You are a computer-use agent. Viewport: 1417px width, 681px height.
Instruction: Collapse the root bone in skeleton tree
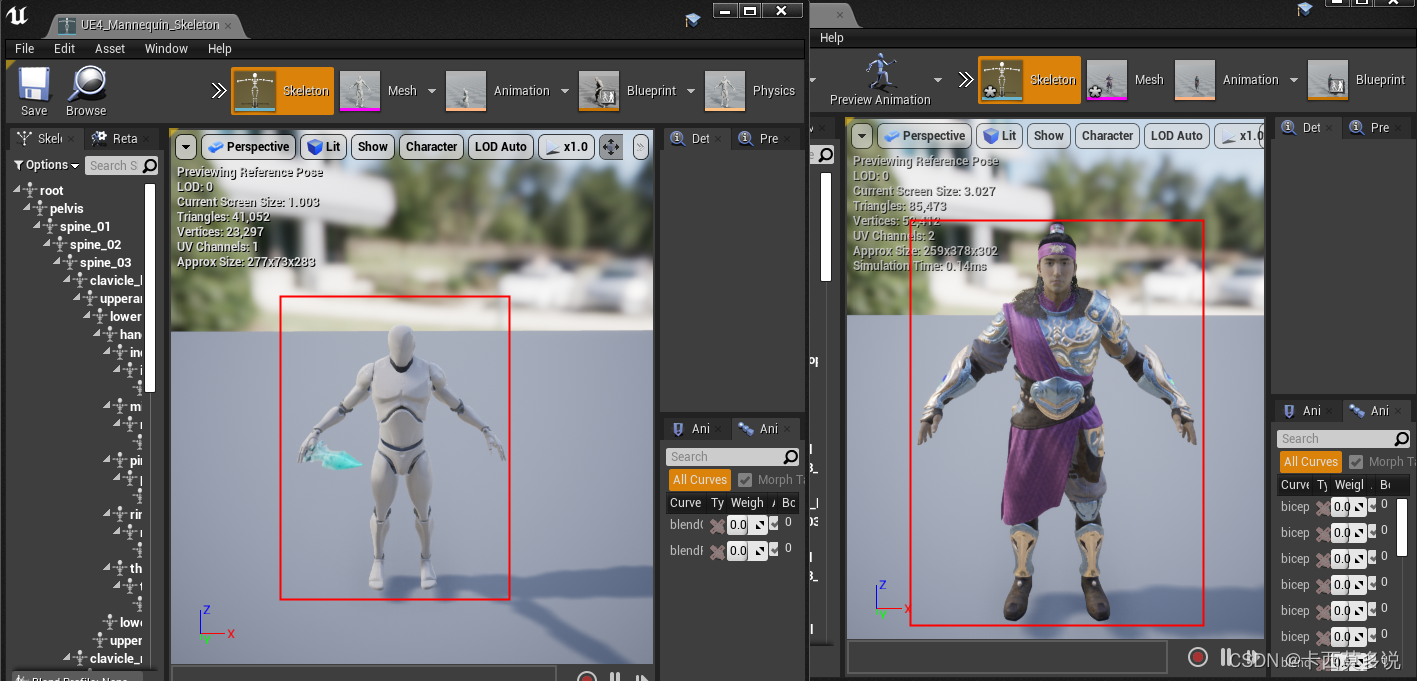(17, 190)
